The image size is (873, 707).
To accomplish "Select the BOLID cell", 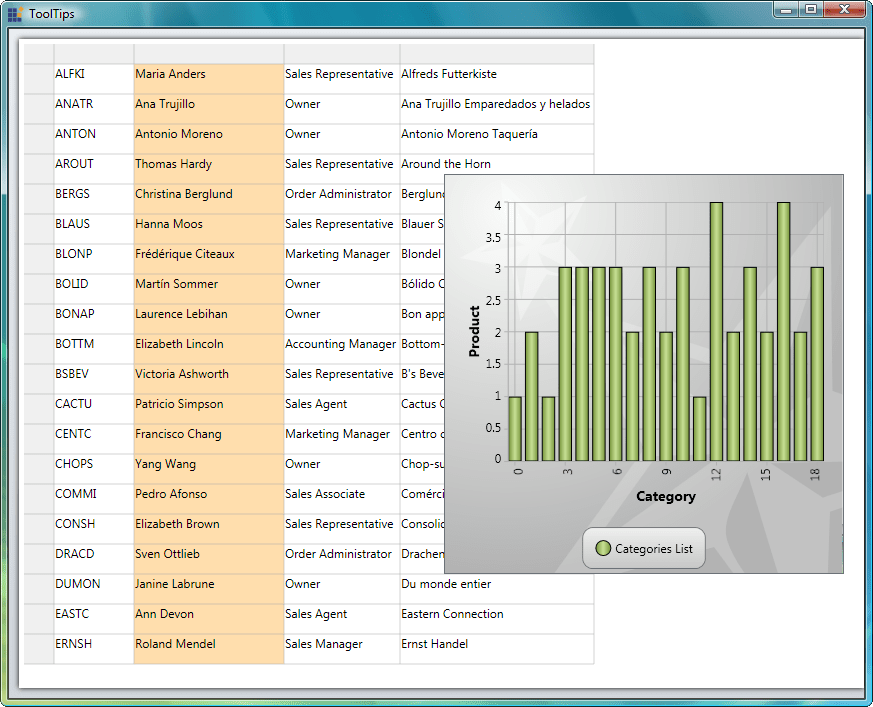I will tap(94, 289).
